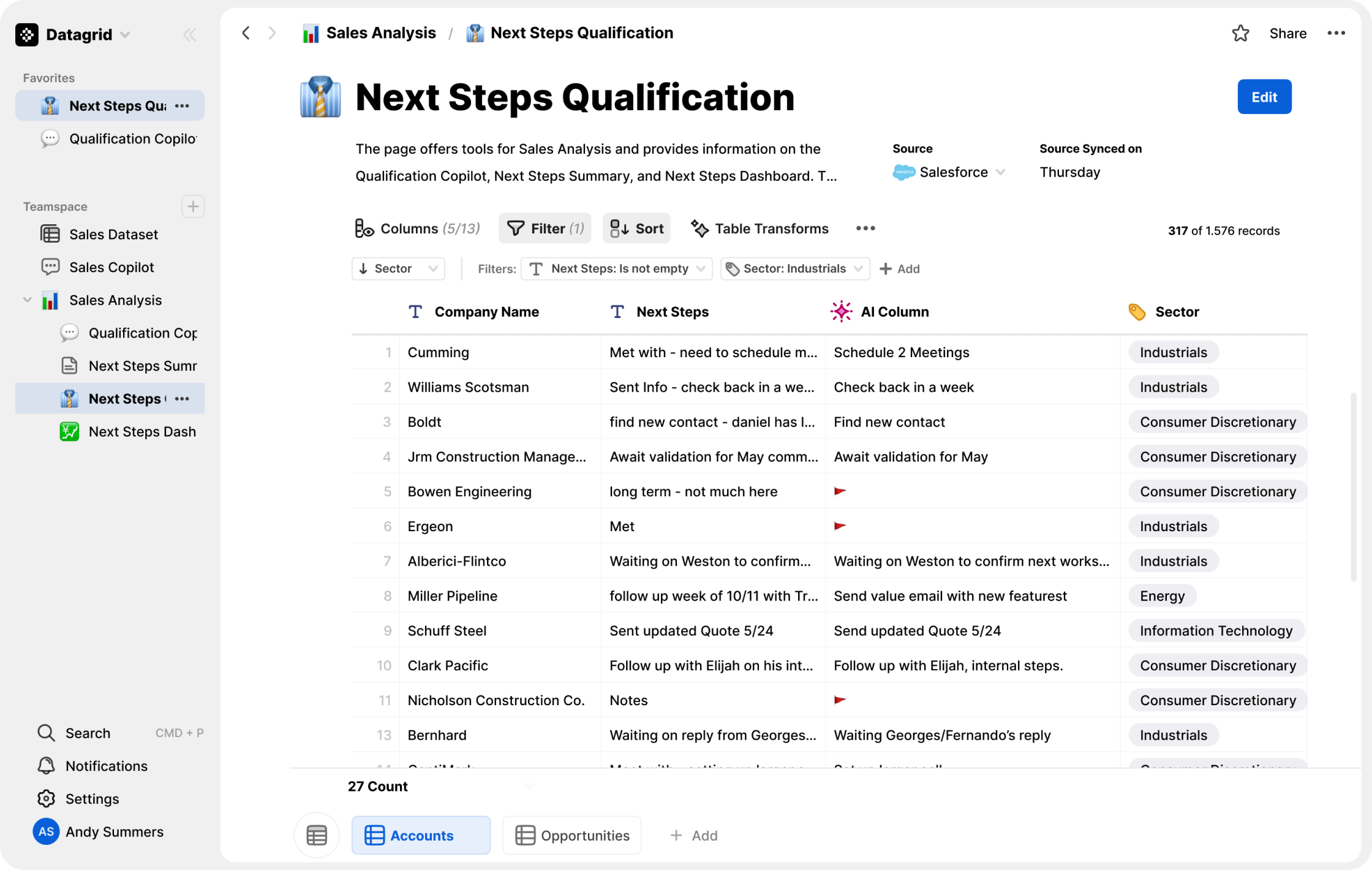The image size is (1372, 870).
Task: Select the Accounts tab
Action: pyautogui.click(x=421, y=835)
